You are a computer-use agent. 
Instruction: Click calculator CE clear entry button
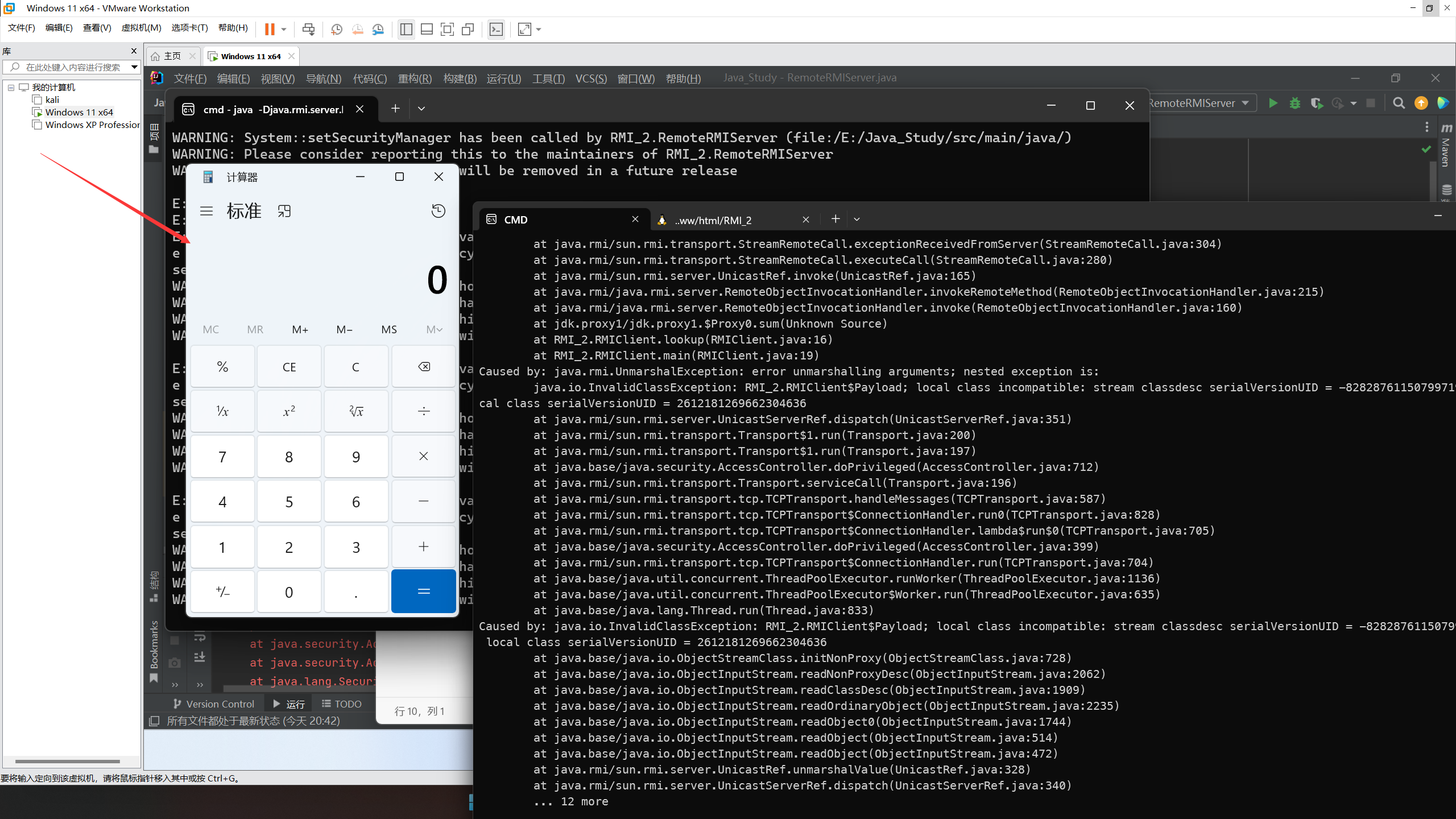coord(289,367)
